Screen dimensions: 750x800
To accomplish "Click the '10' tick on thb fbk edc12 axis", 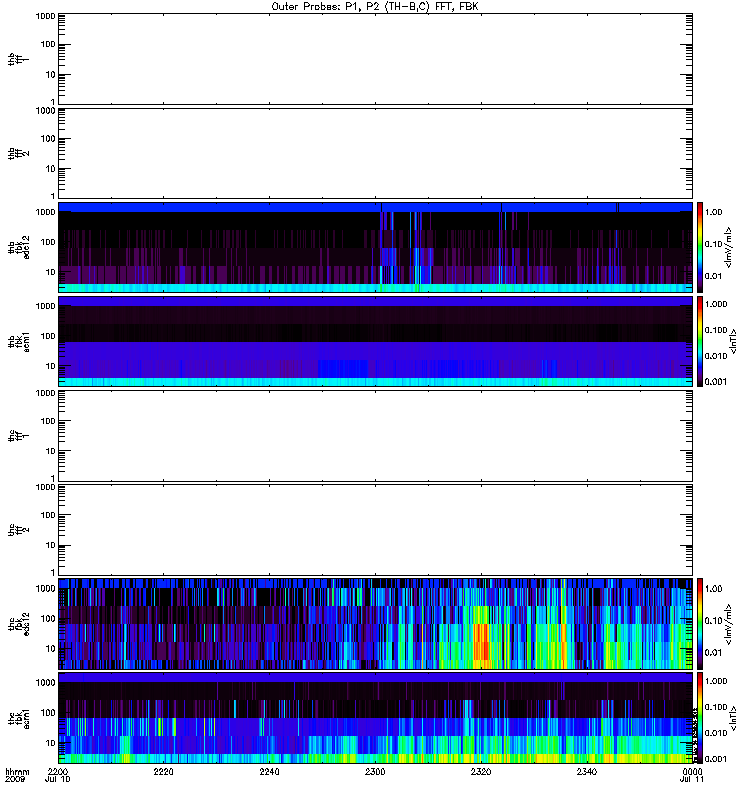I will pyautogui.click(x=51, y=272).
